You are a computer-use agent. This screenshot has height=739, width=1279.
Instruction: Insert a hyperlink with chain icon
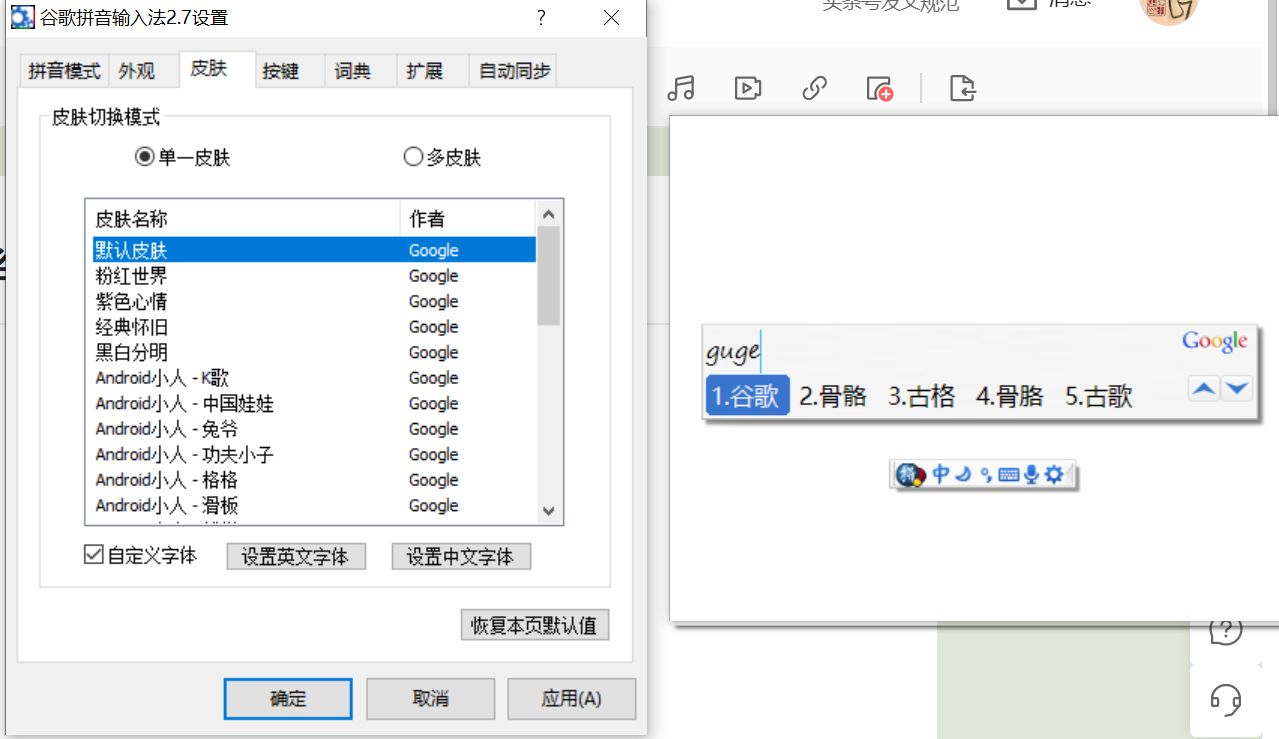coord(813,89)
